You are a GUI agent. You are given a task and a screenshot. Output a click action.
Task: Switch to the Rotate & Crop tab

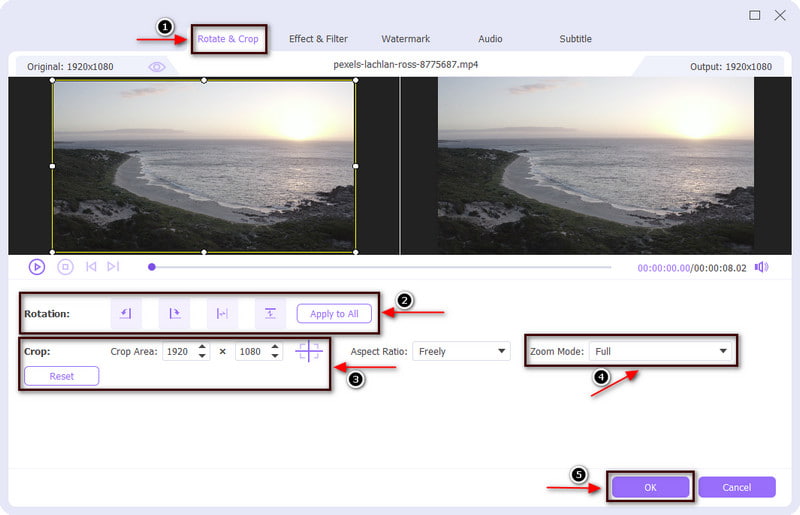(228, 39)
